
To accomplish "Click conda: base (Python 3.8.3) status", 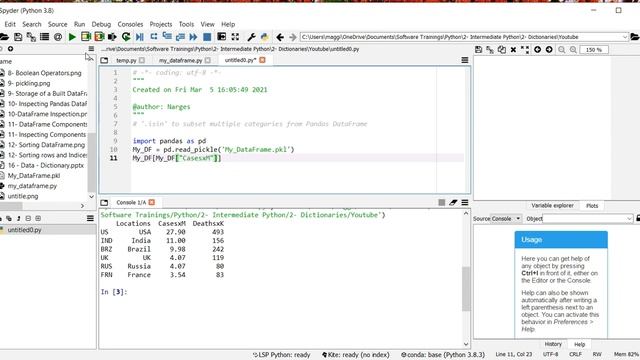I will [443, 355].
